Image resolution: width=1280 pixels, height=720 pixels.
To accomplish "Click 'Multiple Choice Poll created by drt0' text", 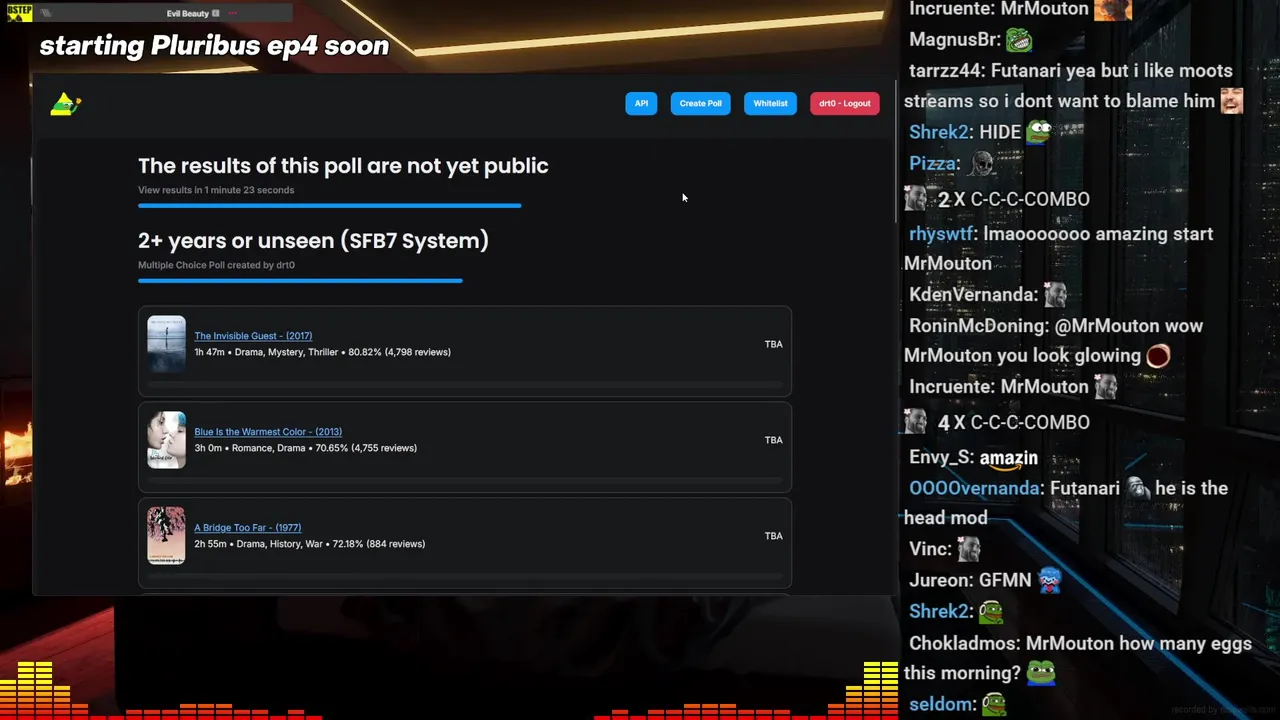I will (x=216, y=265).
